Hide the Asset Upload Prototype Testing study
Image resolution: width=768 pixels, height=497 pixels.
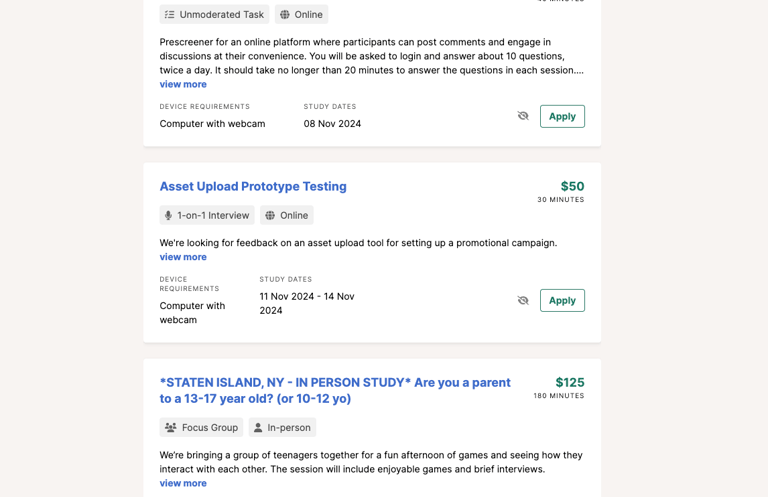[x=523, y=300]
